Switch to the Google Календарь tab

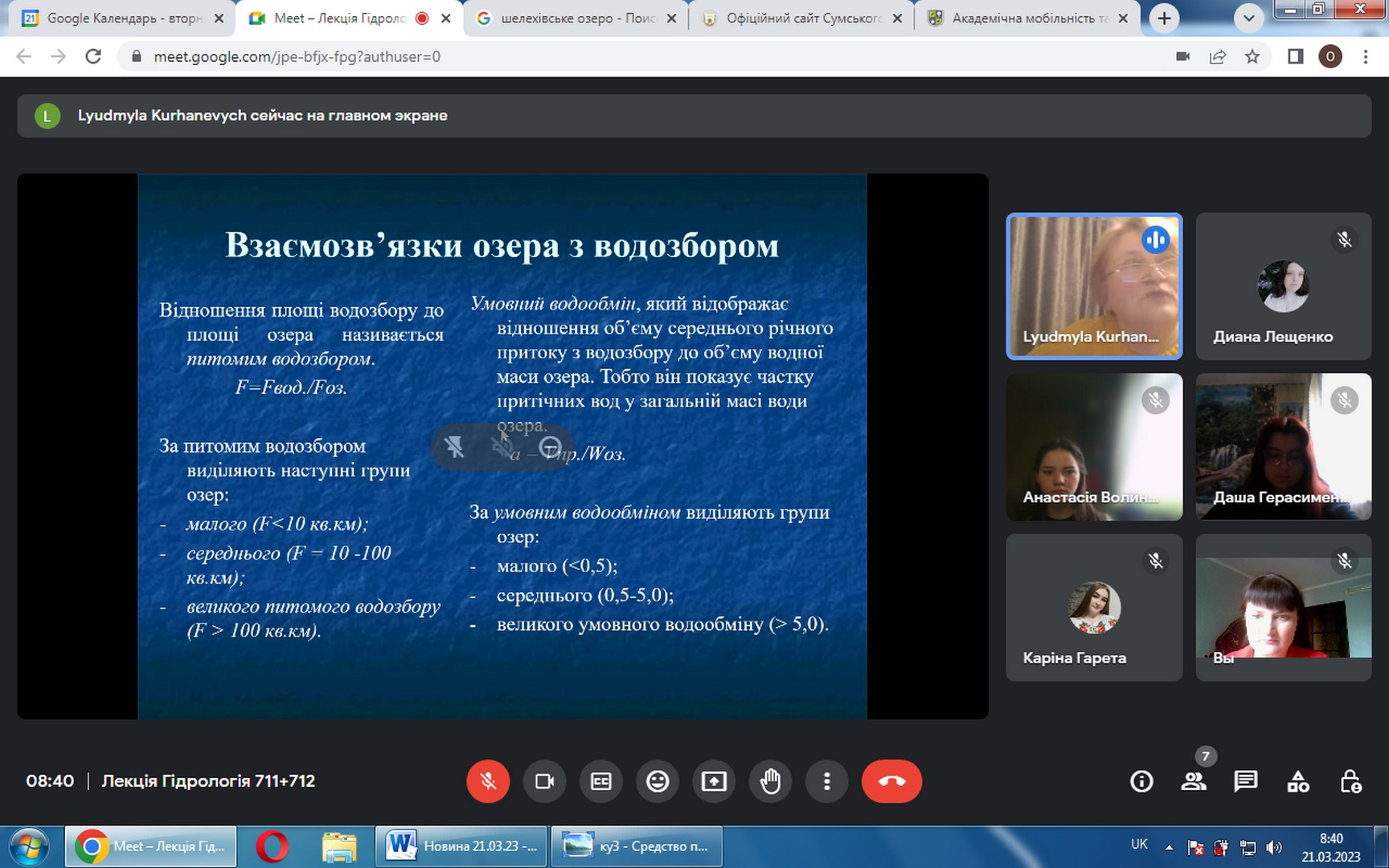(x=121, y=18)
